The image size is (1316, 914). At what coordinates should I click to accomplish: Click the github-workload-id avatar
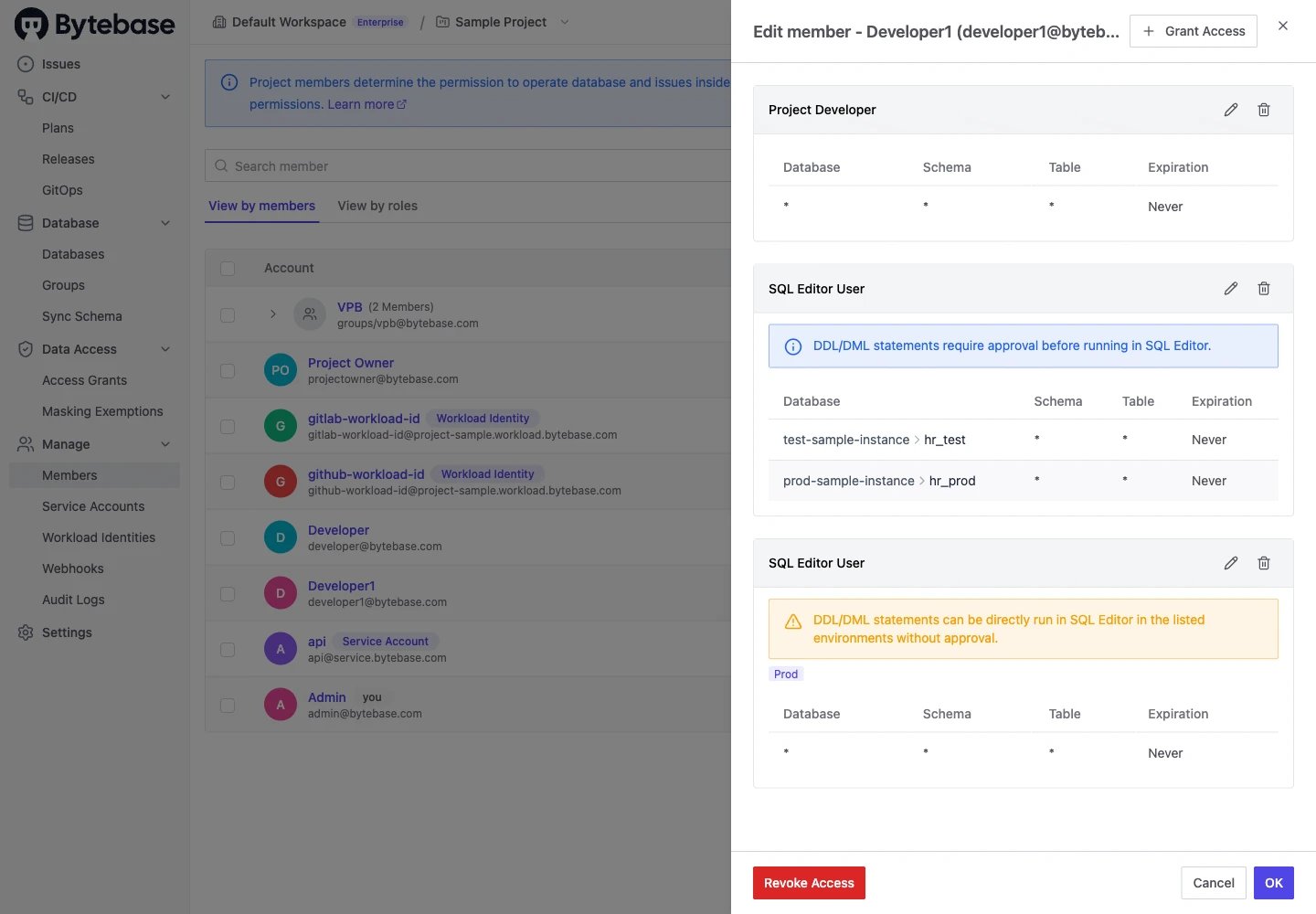[x=281, y=482]
